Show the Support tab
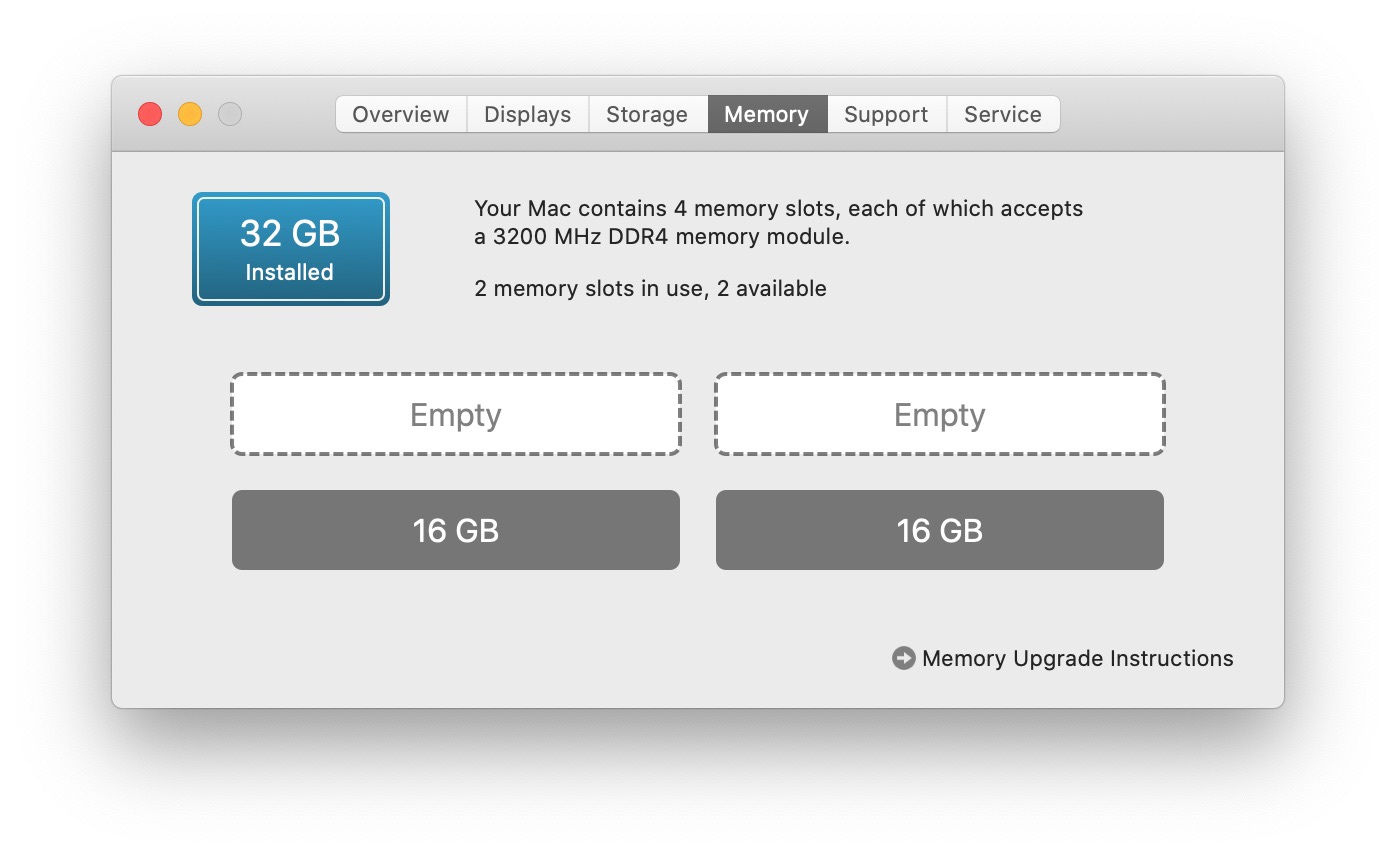1396x856 pixels. 887,114
